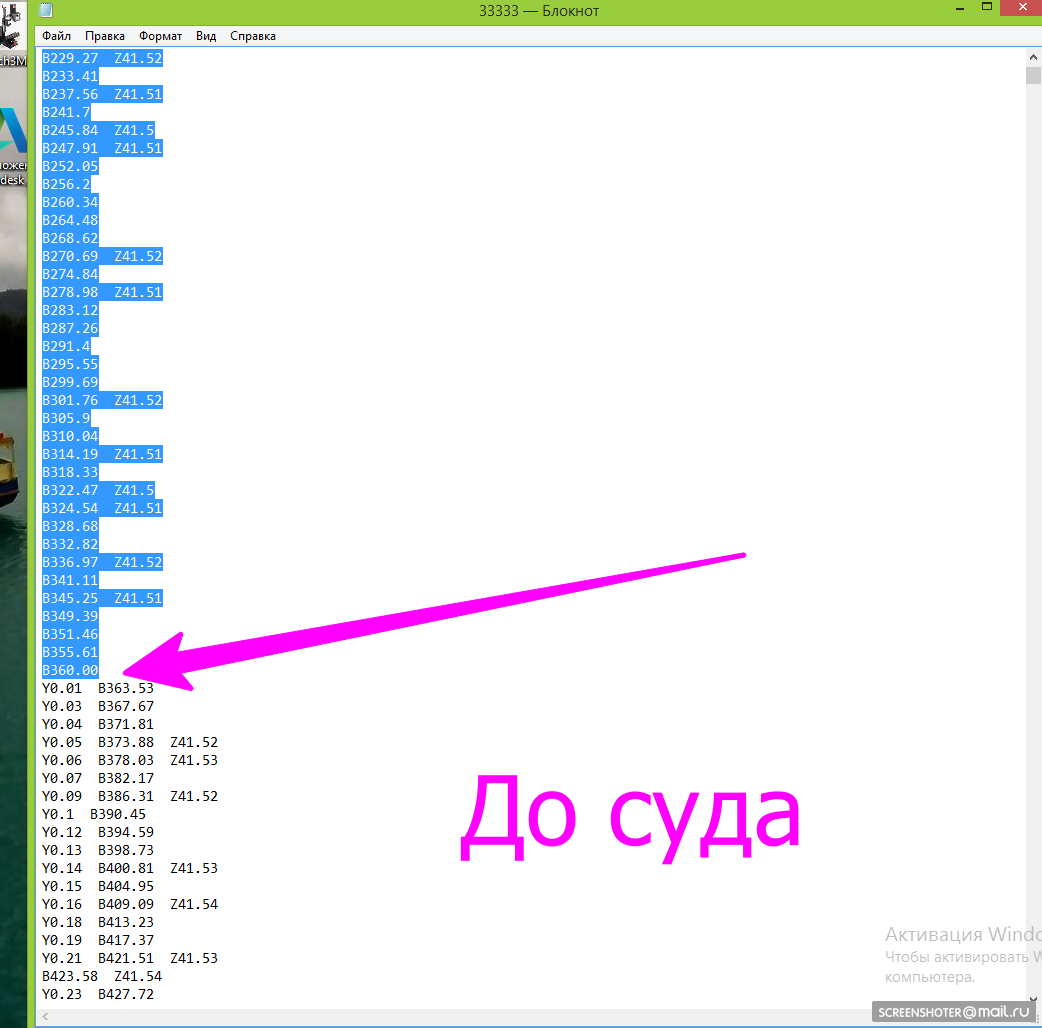Click the line B423.58 Z41.54
This screenshot has width=1042, height=1028.
[x=102, y=976]
